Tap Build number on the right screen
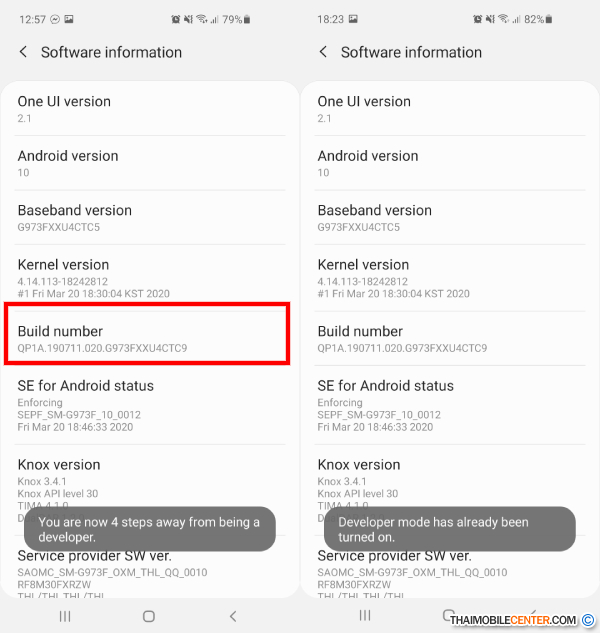The image size is (600, 633). (x=450, y=338)
